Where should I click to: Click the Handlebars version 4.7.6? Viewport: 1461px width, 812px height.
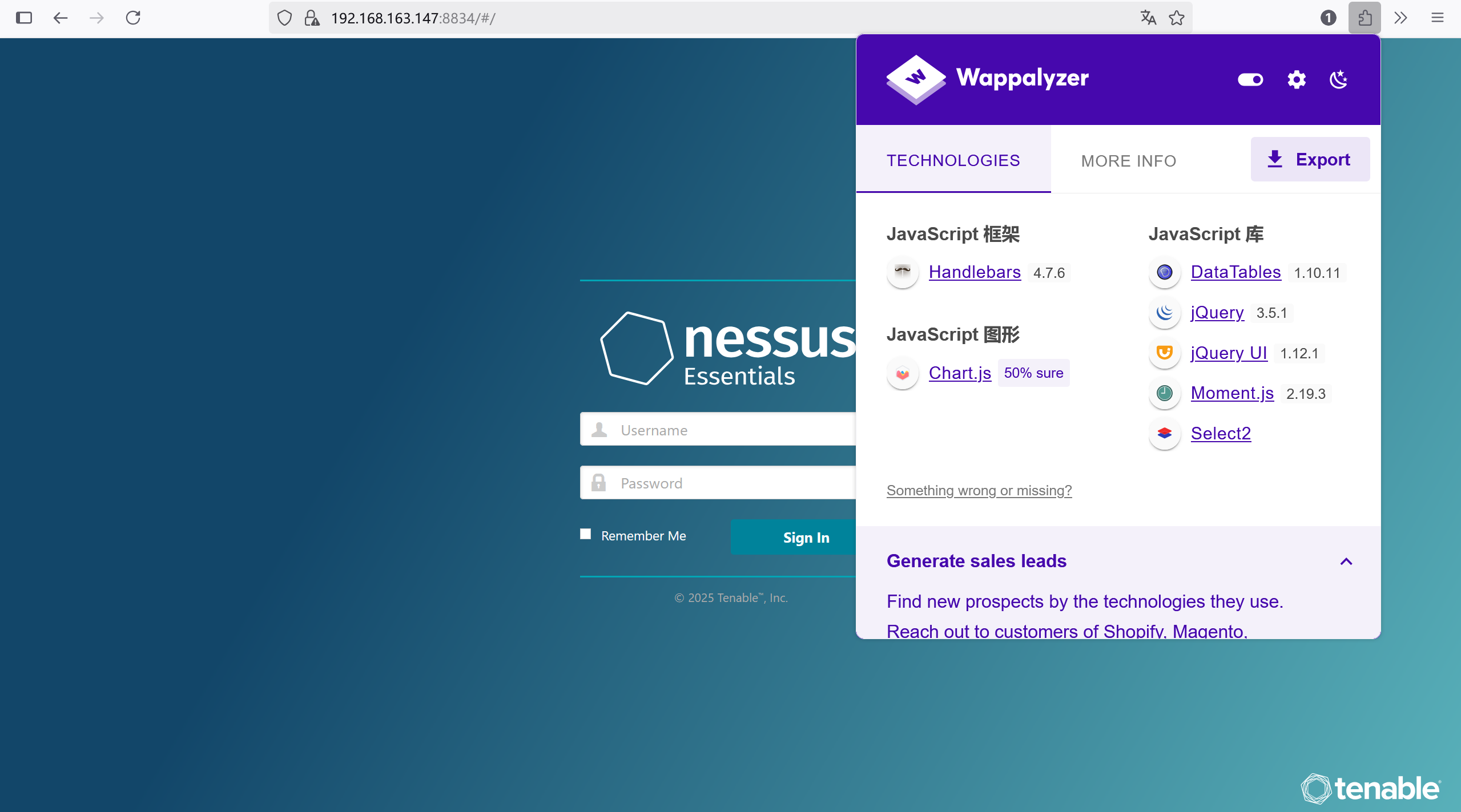[1049, 273]
